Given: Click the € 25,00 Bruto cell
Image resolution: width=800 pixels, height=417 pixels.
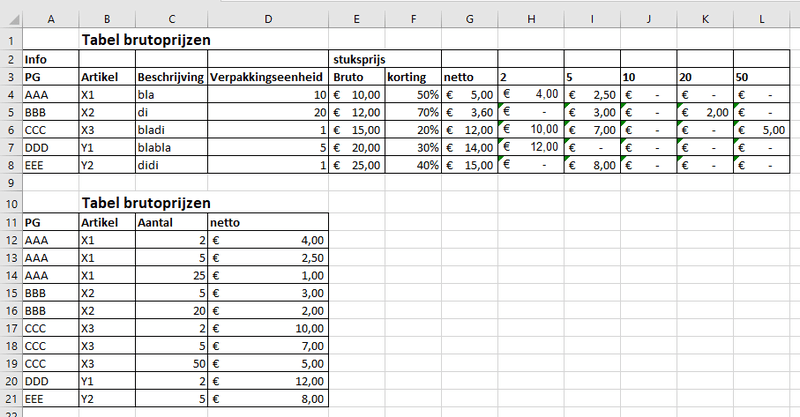Looking at the screenshot, I should pyautogui.click(x=356, y=166).
